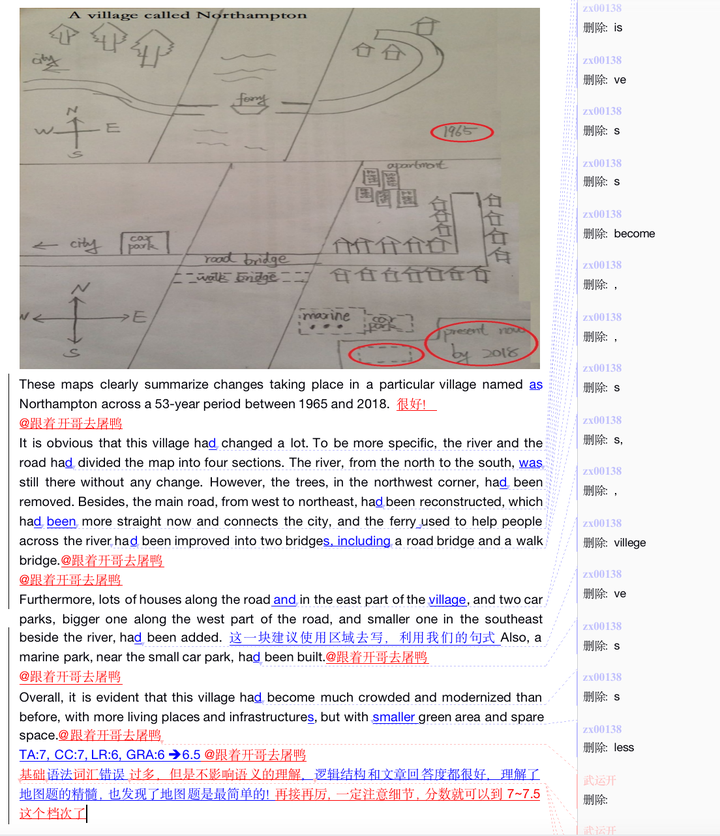The width and height of the screenshot is (720, 836).
Task: Click the blue comment "这一块建议使用区域去写"
Action: tap(306, 638)
